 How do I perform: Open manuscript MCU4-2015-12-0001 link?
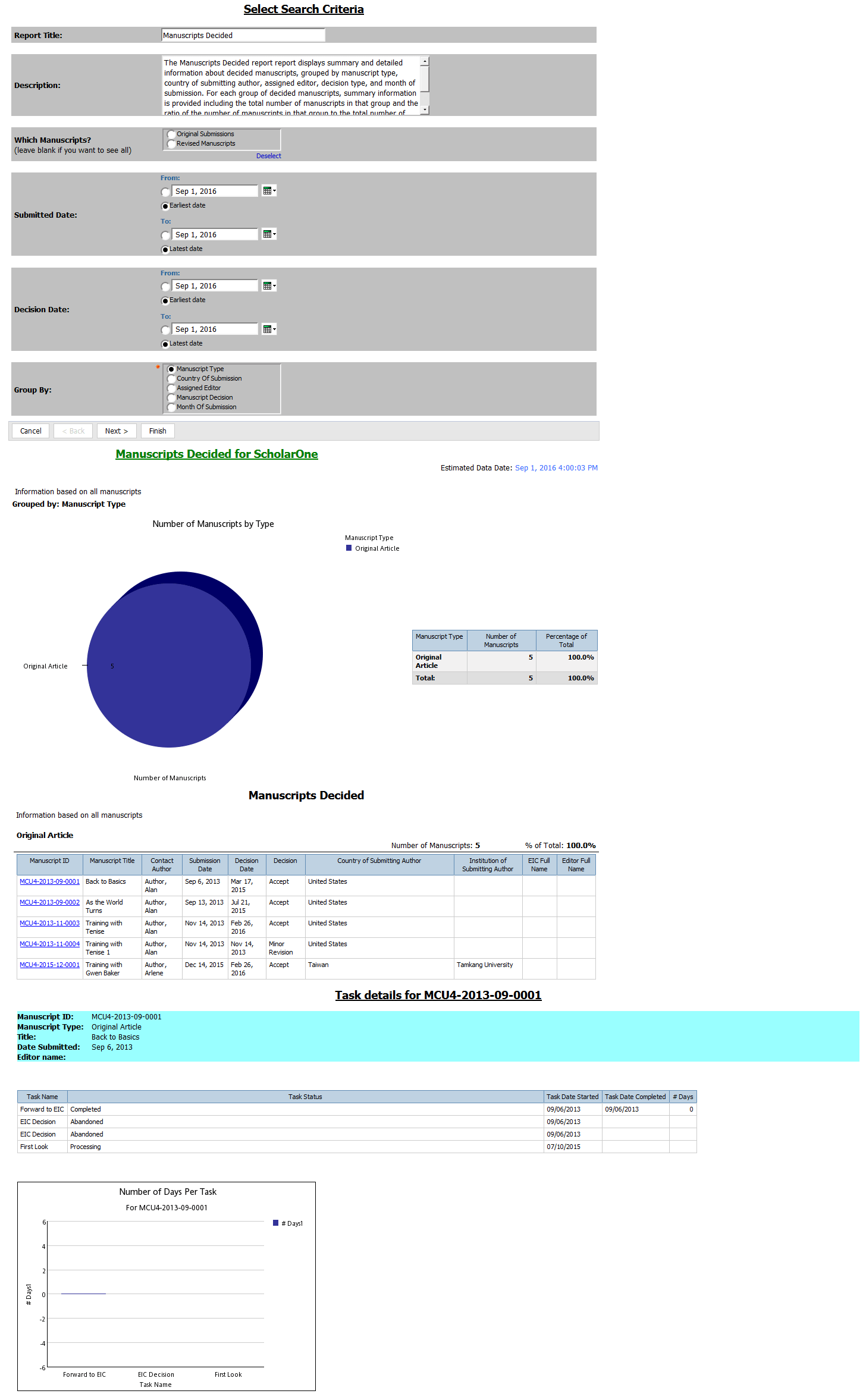pyautogui.click(x=49, y=965)
